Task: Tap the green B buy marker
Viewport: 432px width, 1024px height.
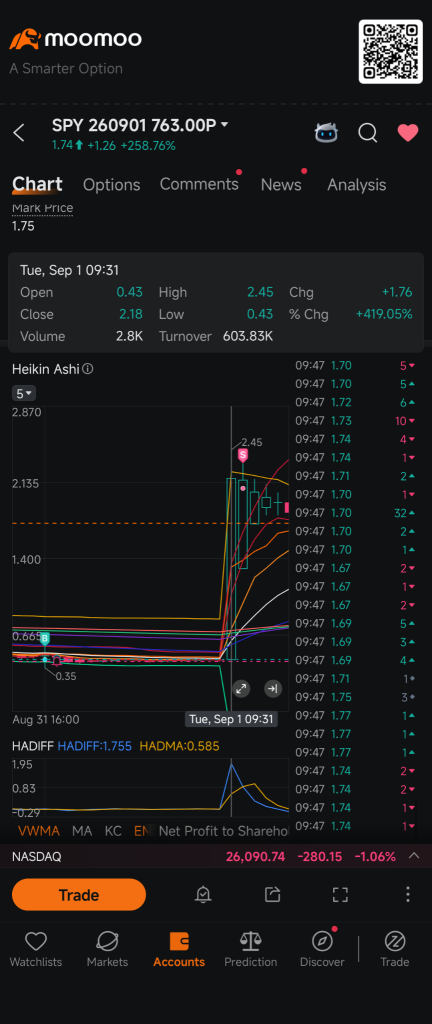Action: pyautogui.click(x=45, y=639)
